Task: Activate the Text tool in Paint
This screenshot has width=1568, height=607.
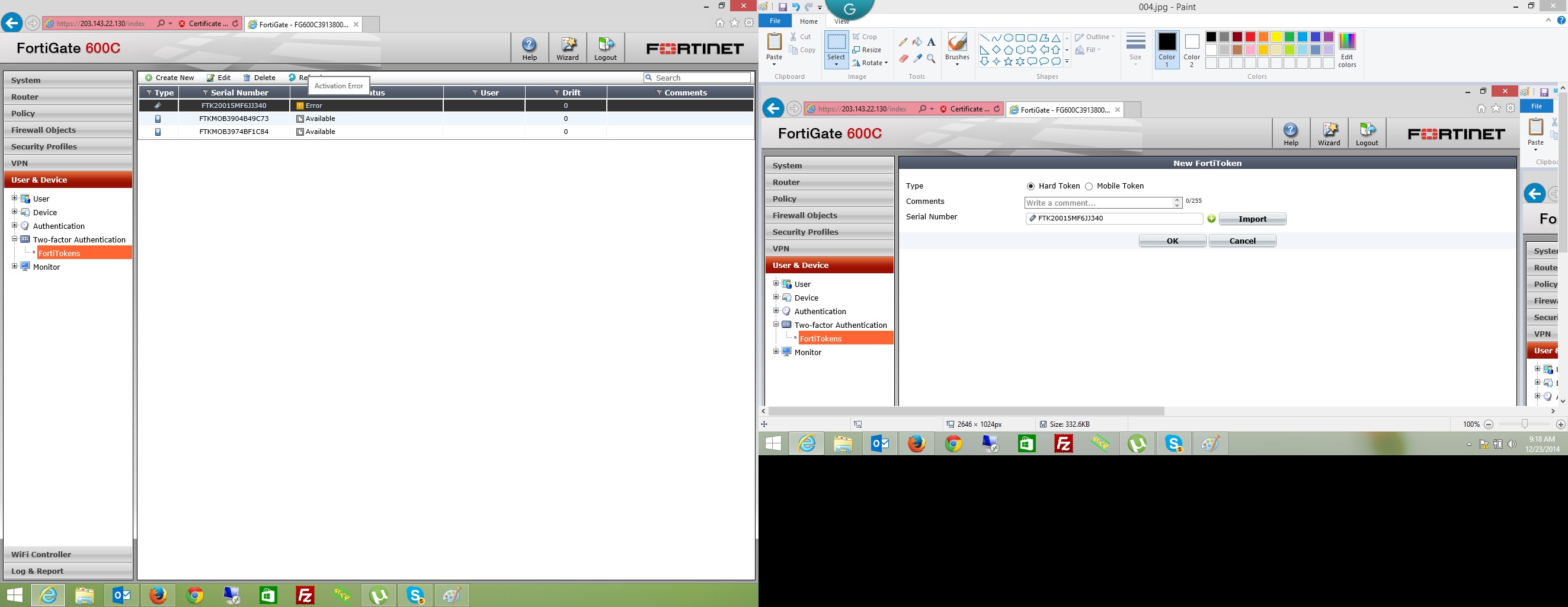Action: (931, 42)
